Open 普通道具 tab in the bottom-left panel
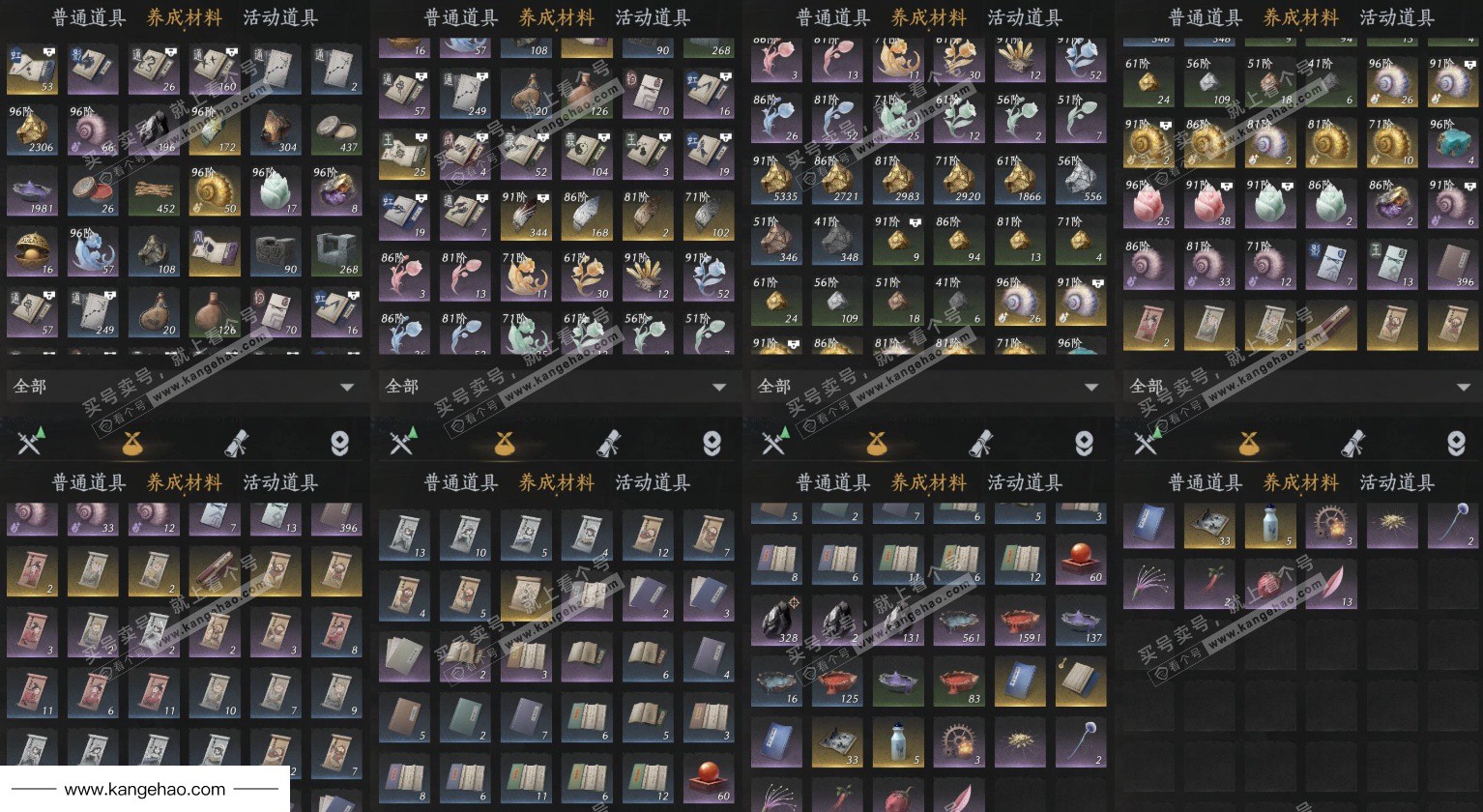 click(89, 482)
